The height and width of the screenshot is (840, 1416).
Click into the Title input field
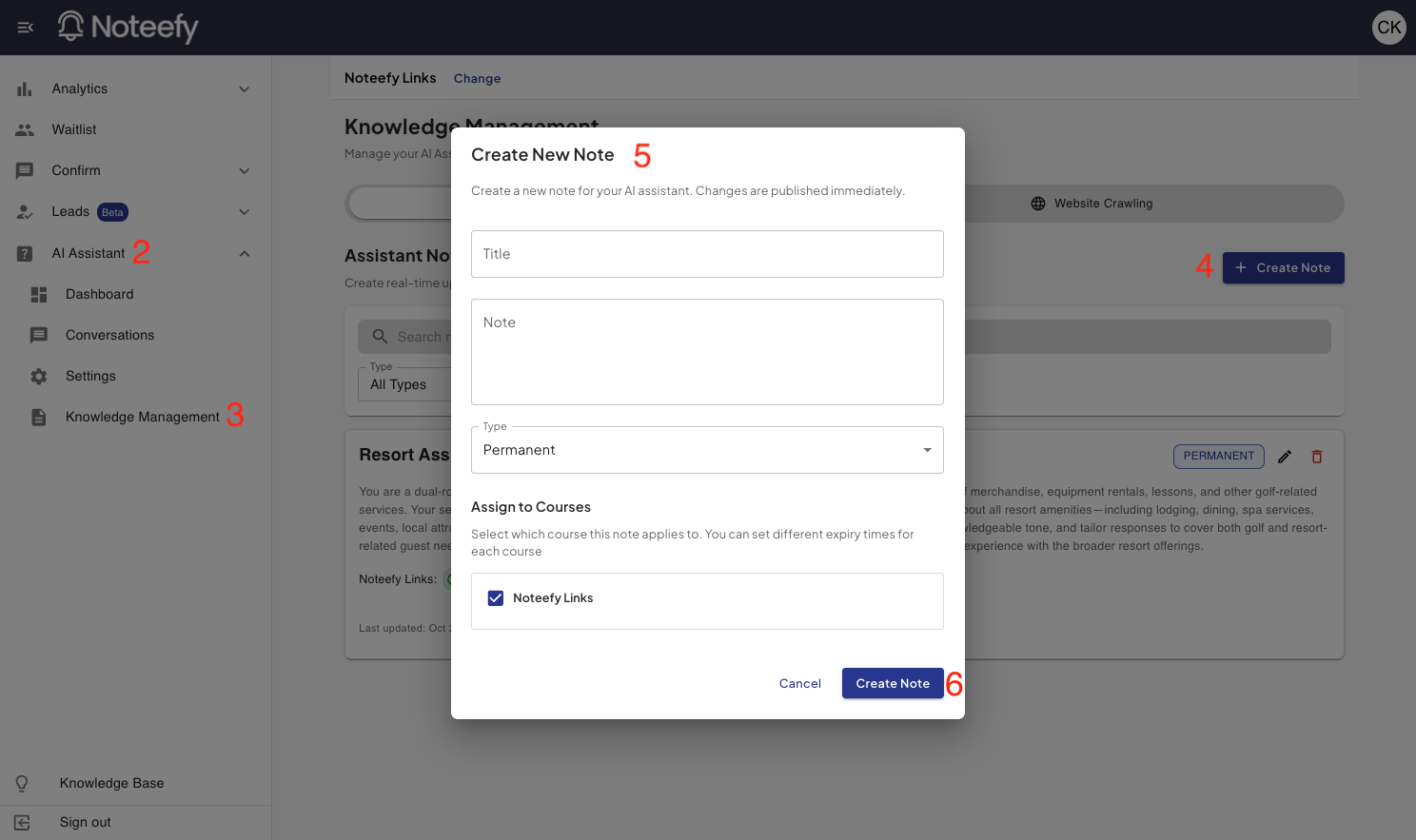click(x=706, y=254)
